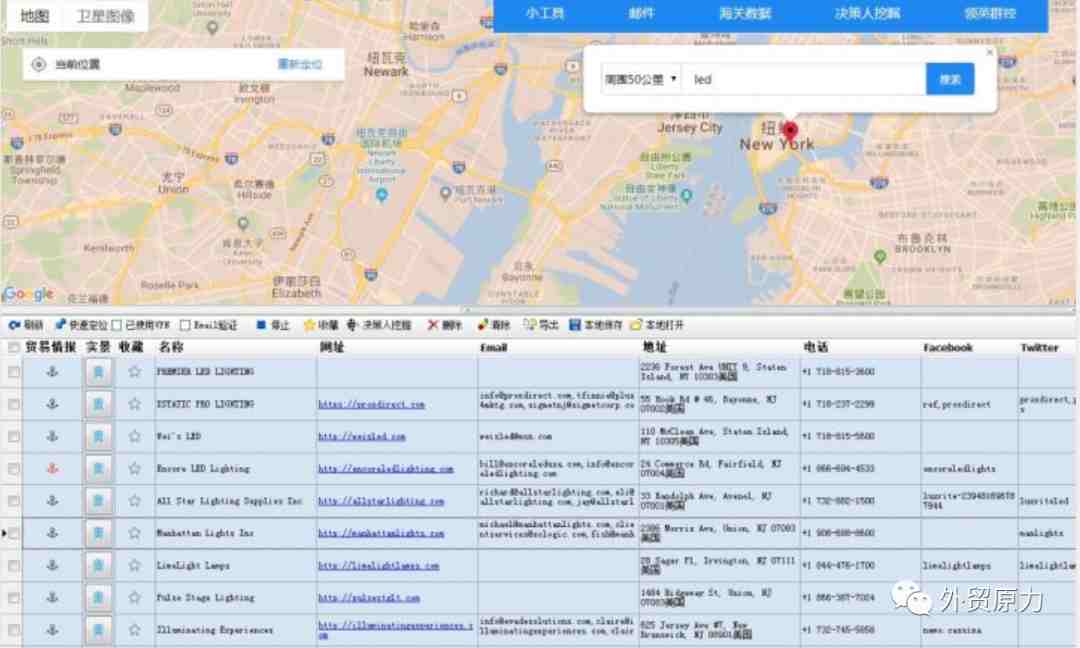Check the PREMIER LED LIGHTING row checkbox

click(x=14, y=372)
